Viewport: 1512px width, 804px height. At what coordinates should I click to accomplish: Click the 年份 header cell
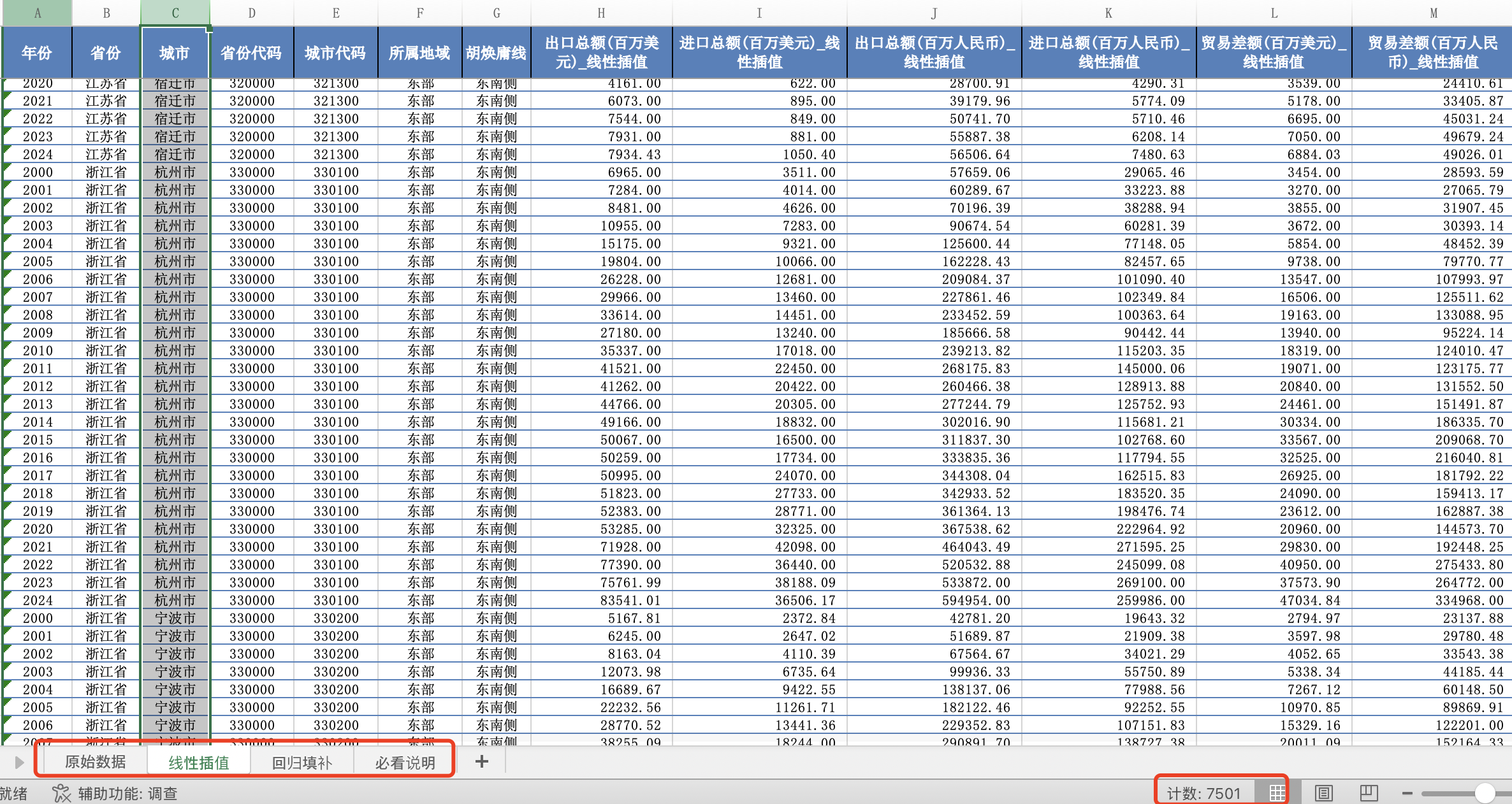[x=37, y=53]
